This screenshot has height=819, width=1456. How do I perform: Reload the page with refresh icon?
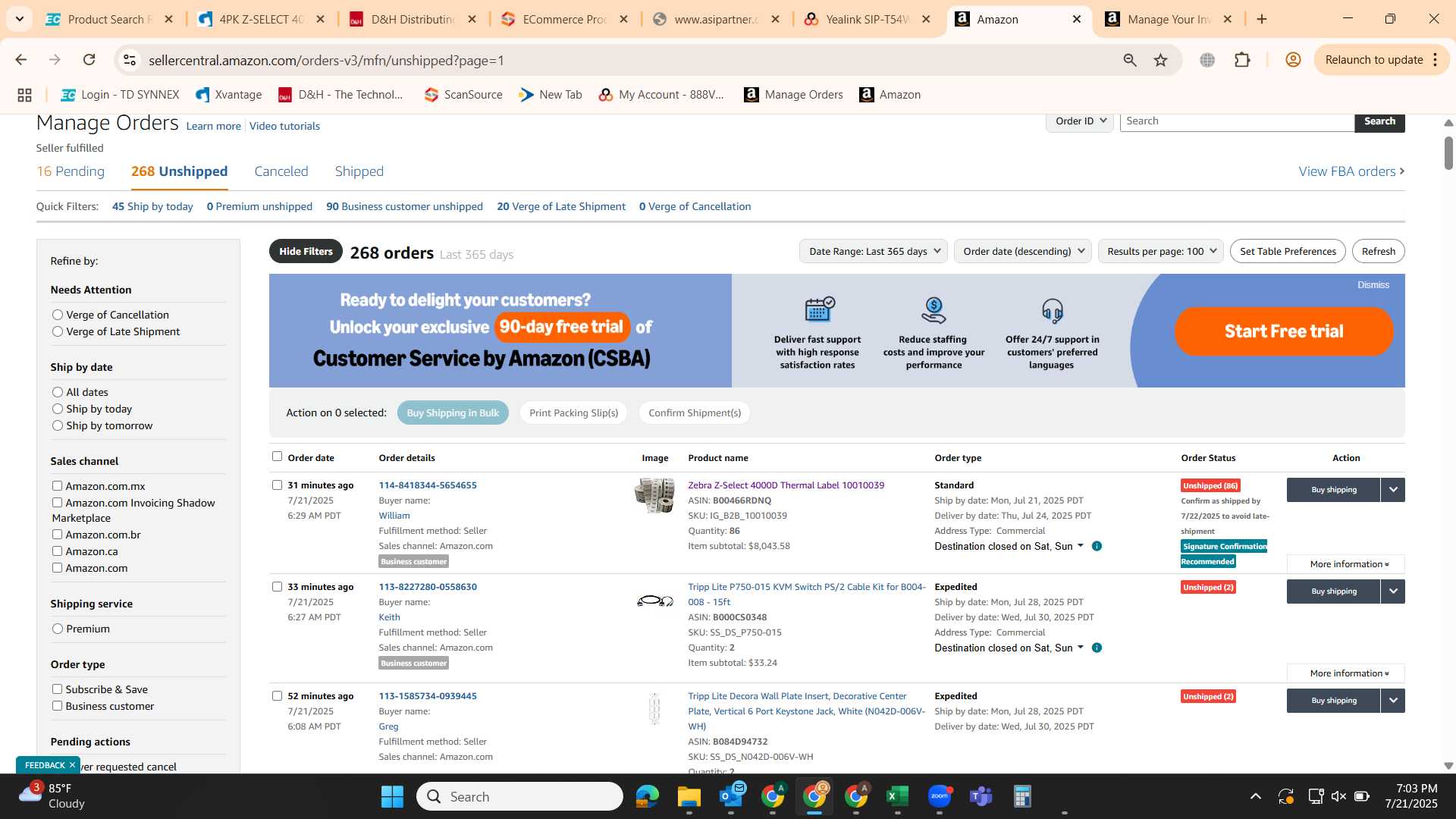coord(89,60)
